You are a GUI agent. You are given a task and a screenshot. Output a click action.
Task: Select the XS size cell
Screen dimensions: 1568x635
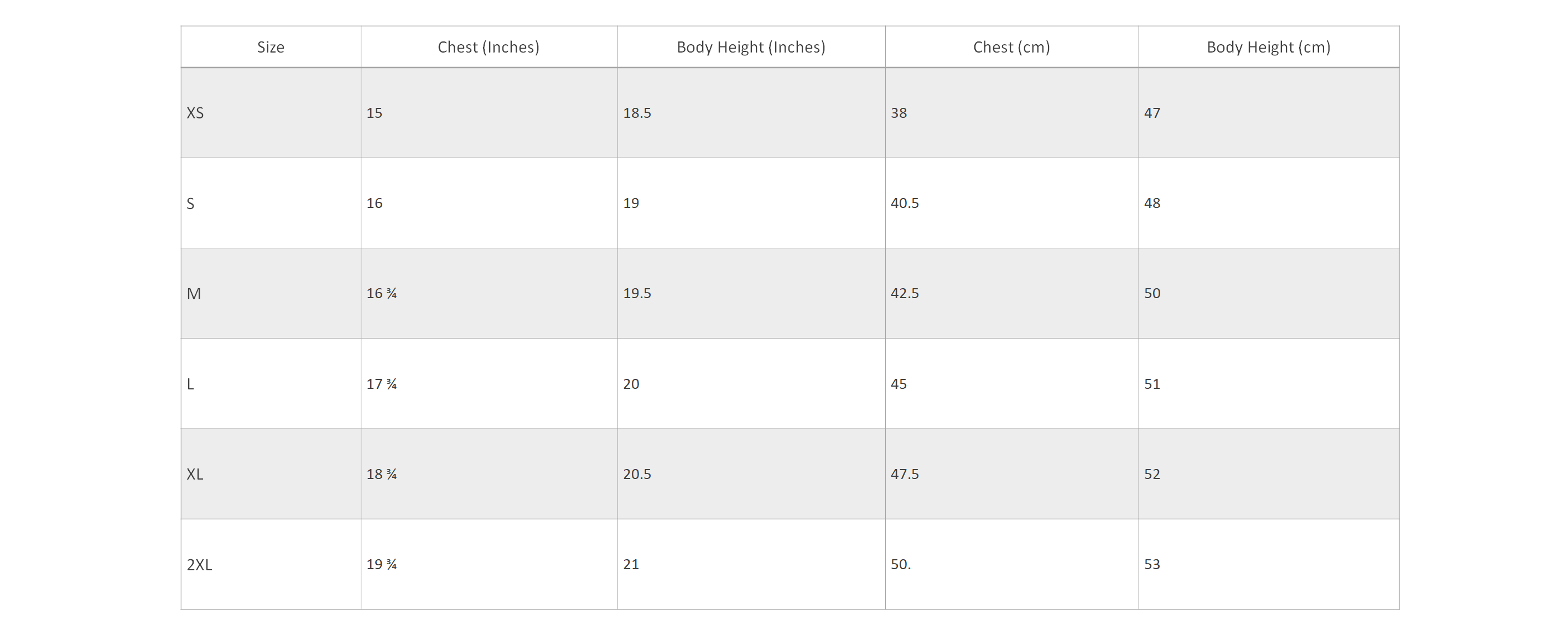(x=271, y=113)
